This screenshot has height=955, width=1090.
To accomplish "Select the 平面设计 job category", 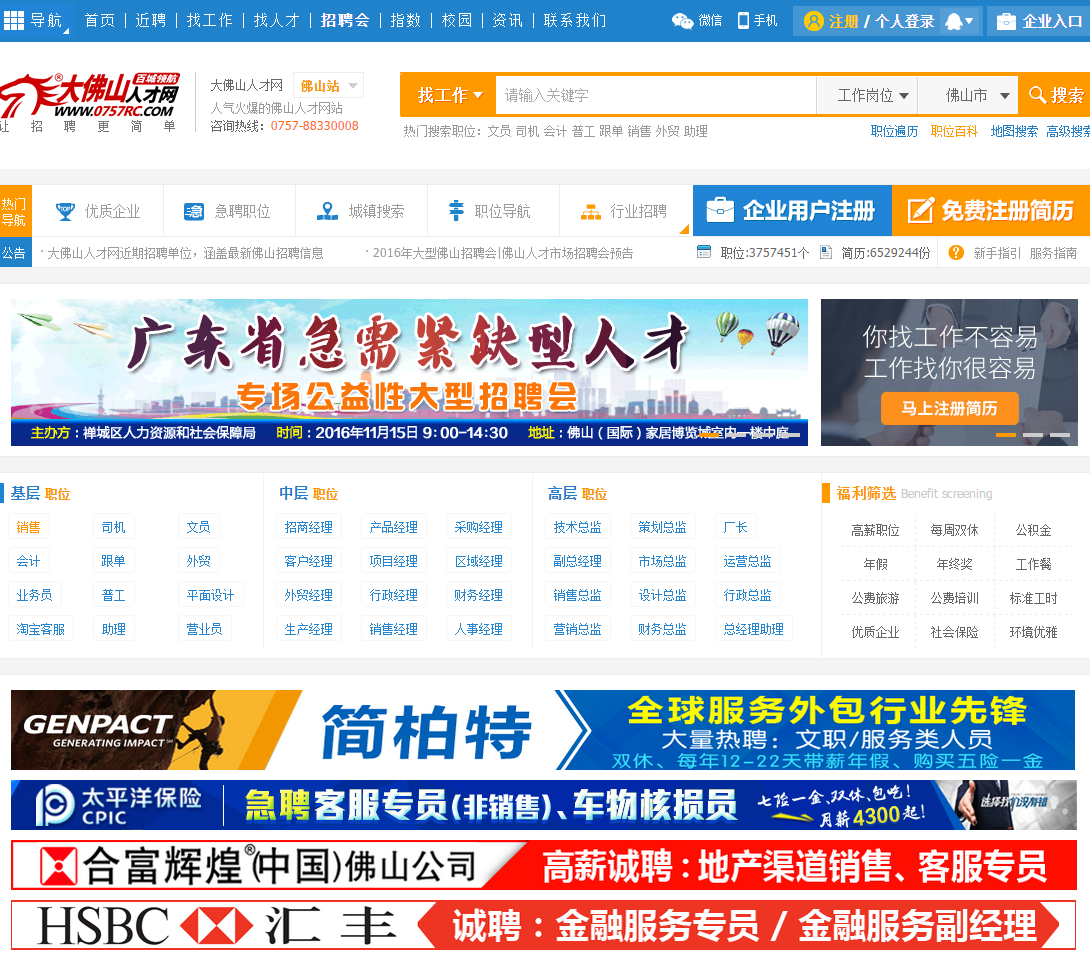I will (210, 595).
